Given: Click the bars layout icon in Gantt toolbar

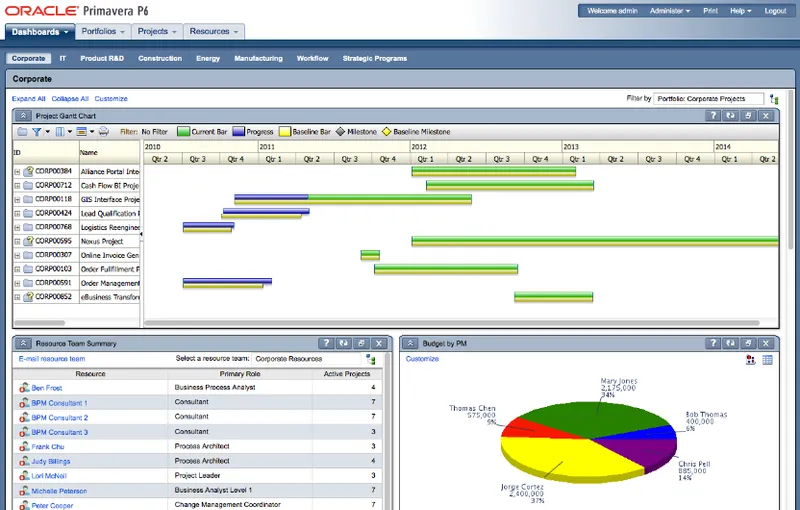Looking at the screenshot, I should [81, 132].
